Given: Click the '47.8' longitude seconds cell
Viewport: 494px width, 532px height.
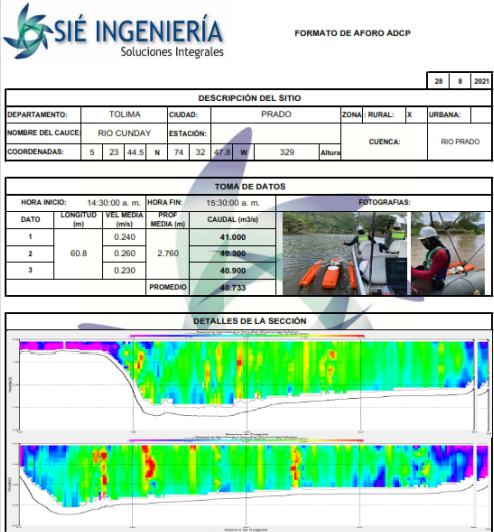Looking at the screenshot, I should click(222, 152).
